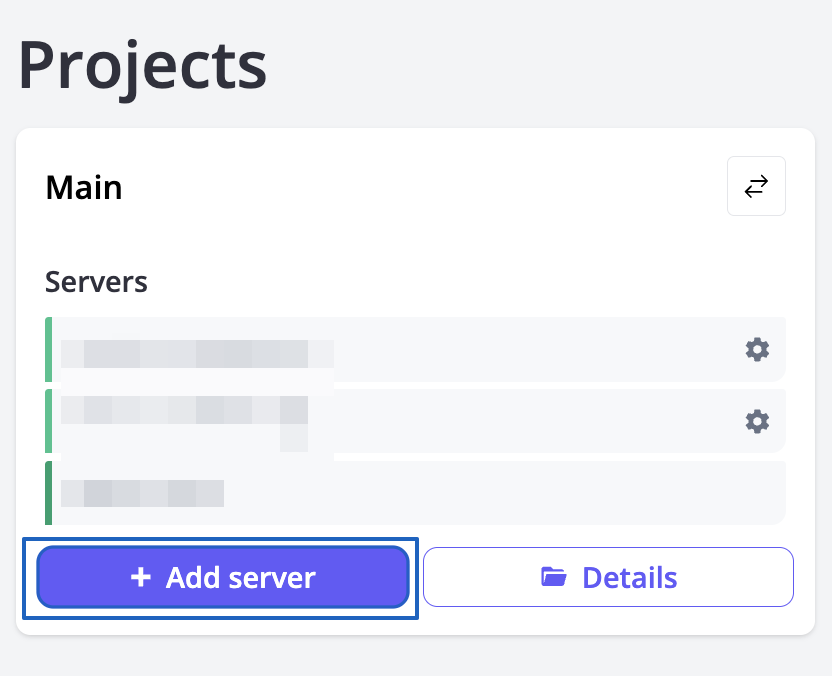Click the folder icon in Details
This screenshot has height=676, width=832.
click(x=553, y=577)
